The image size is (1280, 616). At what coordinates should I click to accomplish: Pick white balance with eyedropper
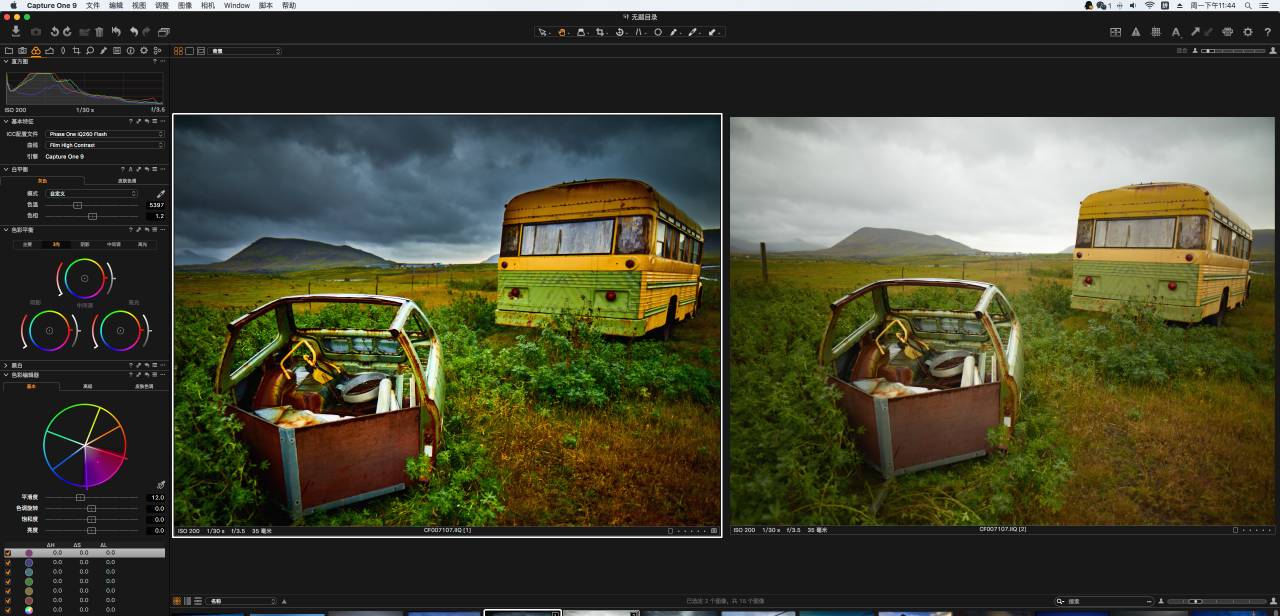[x=161, y=194]
